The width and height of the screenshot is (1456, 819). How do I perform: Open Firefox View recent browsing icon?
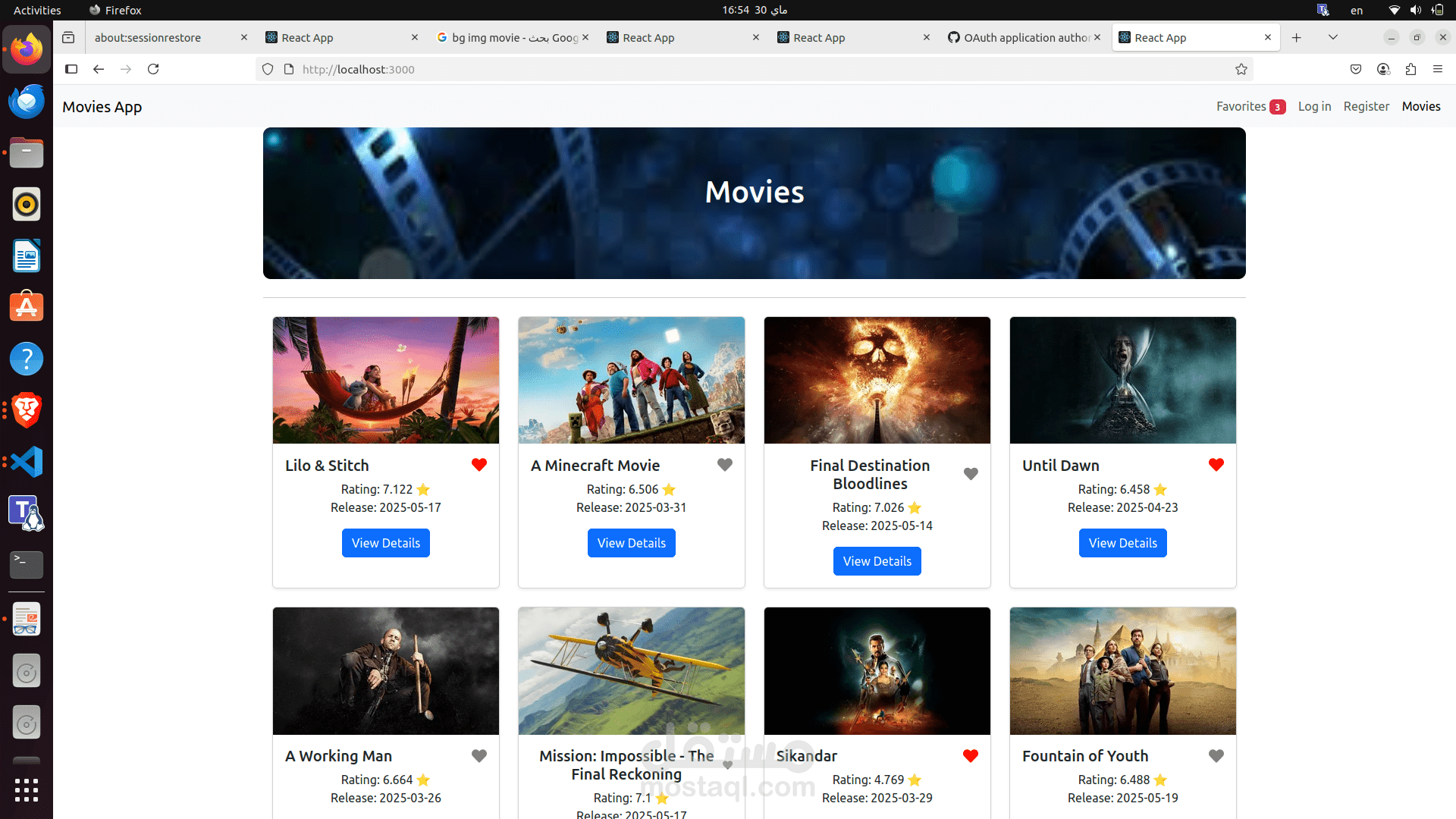tap(68, 37)
